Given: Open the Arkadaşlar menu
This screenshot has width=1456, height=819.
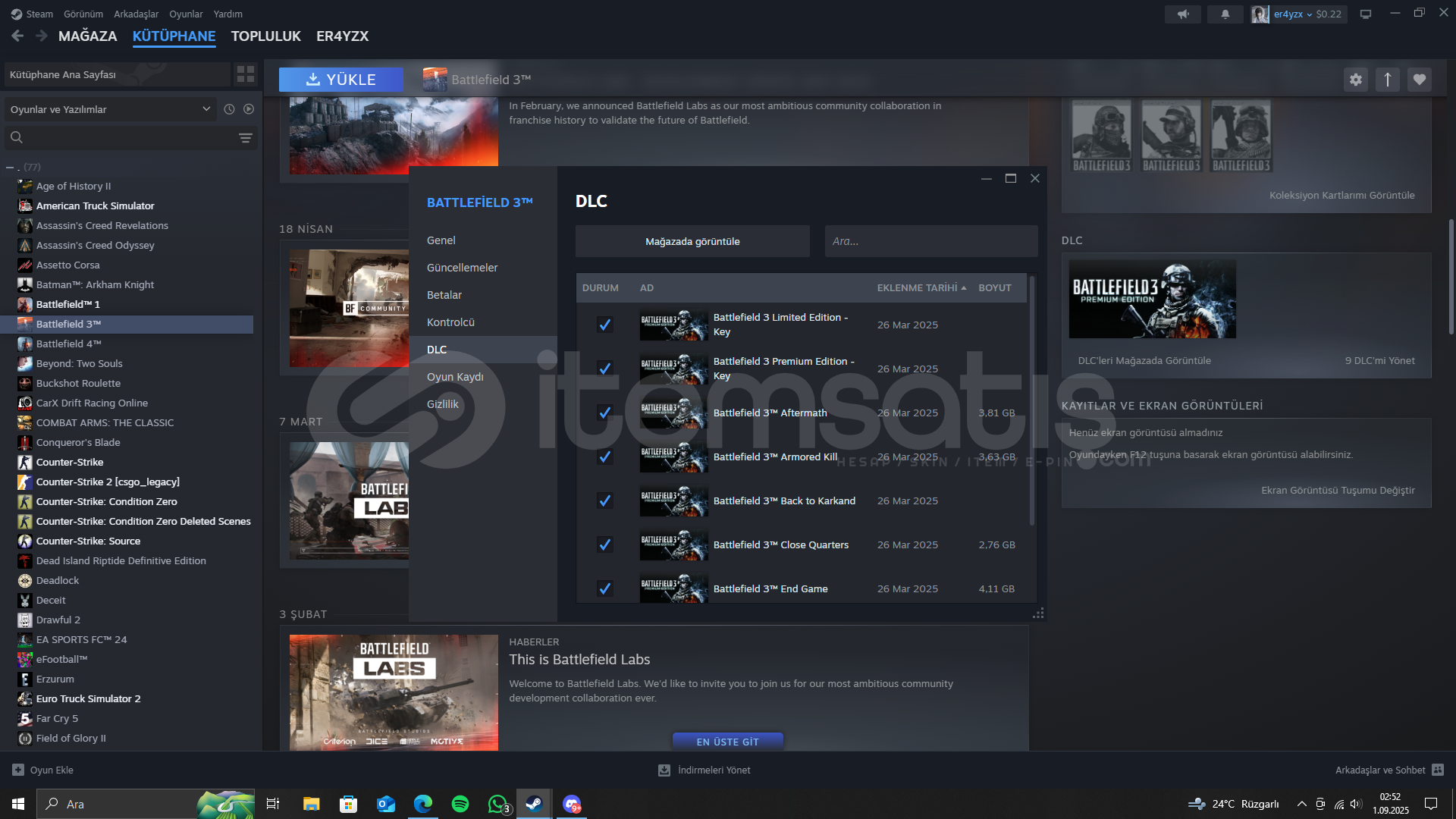Looking at the screenshot, I should [136, 14].
